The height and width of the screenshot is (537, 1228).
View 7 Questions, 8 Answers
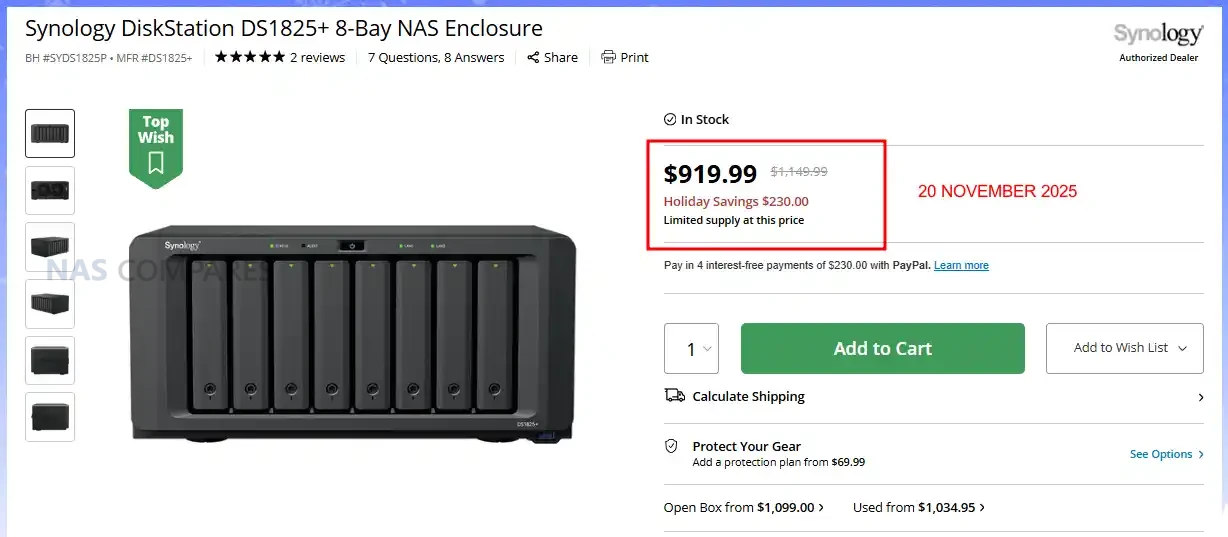[436, 58]
